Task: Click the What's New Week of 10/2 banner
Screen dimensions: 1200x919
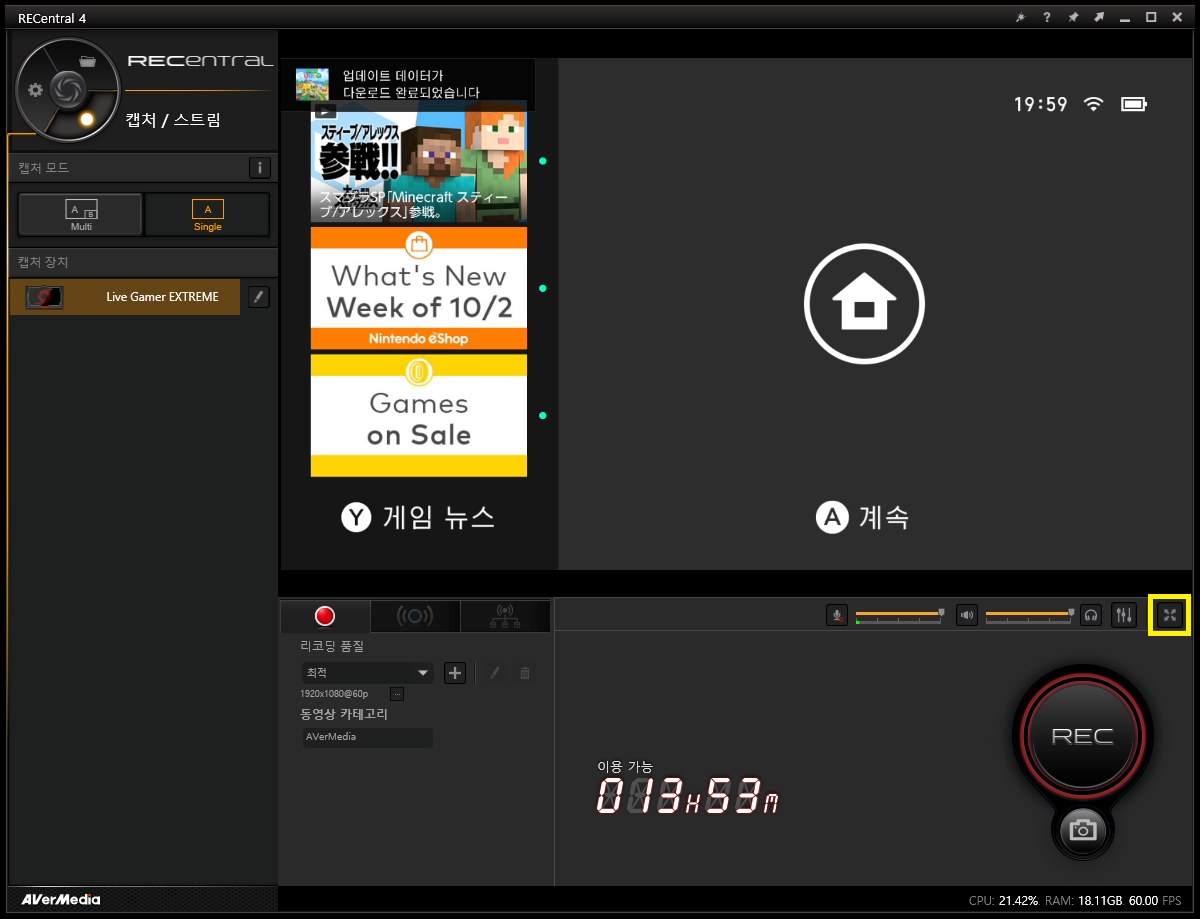Action: 419,288
